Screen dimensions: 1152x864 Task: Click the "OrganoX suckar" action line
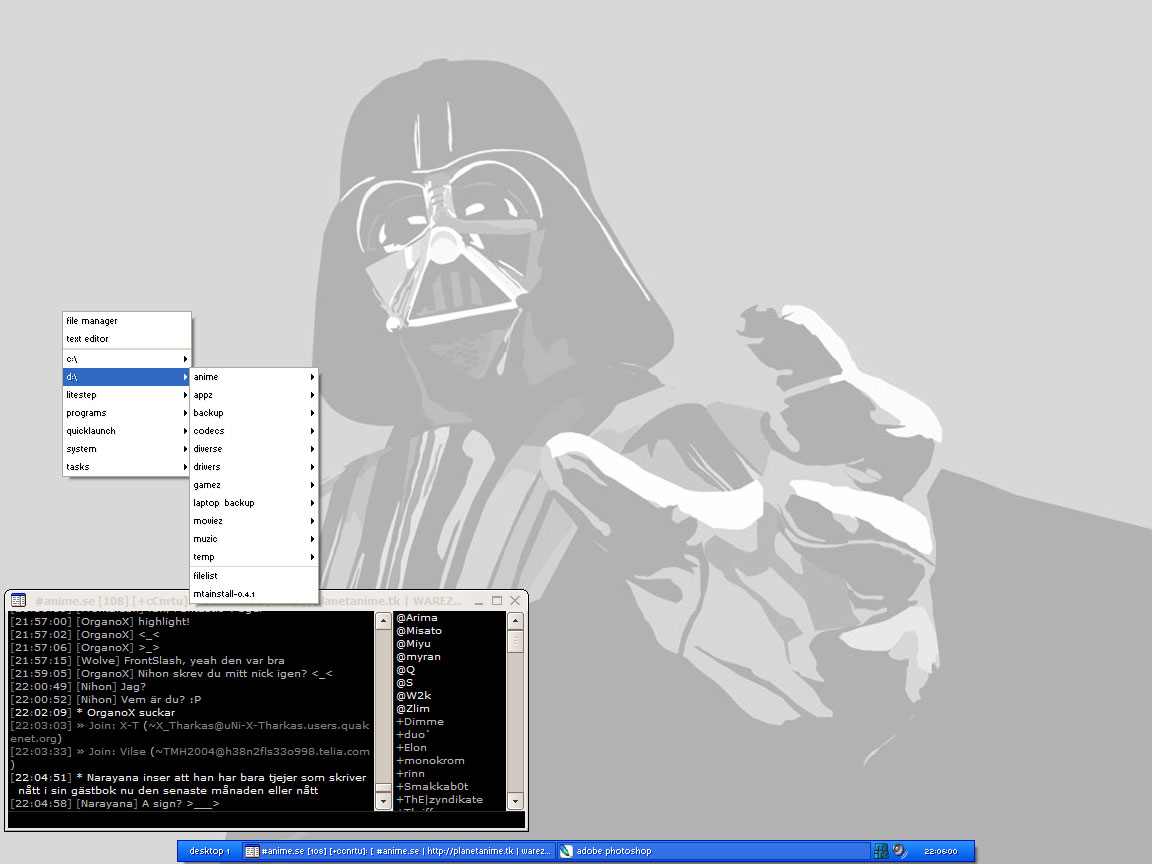coord(93,713)
